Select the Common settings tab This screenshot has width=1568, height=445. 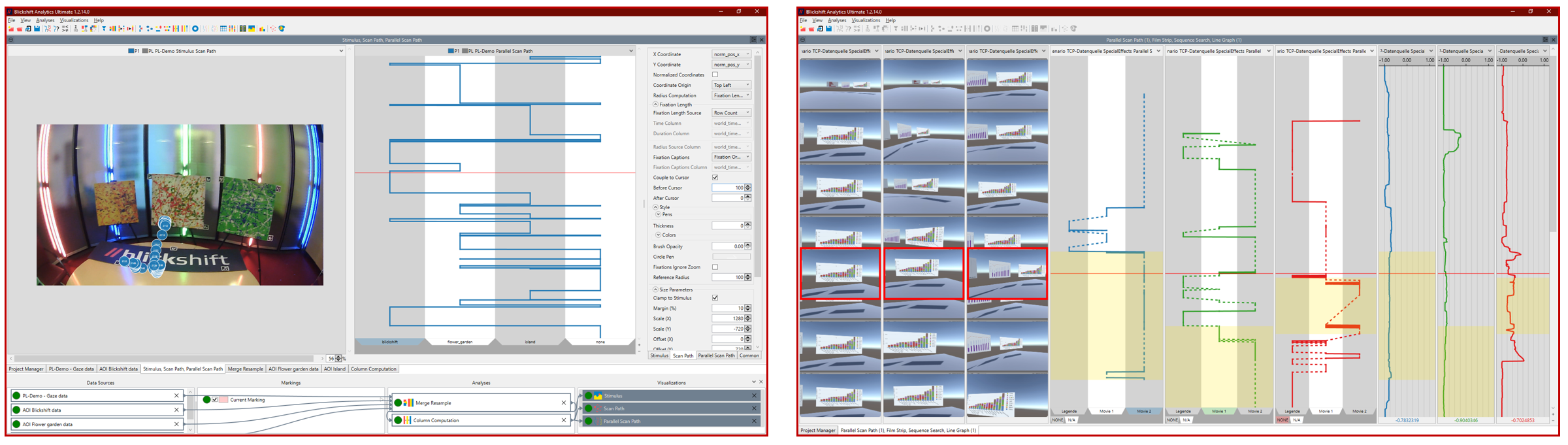[x=749, y=355]
